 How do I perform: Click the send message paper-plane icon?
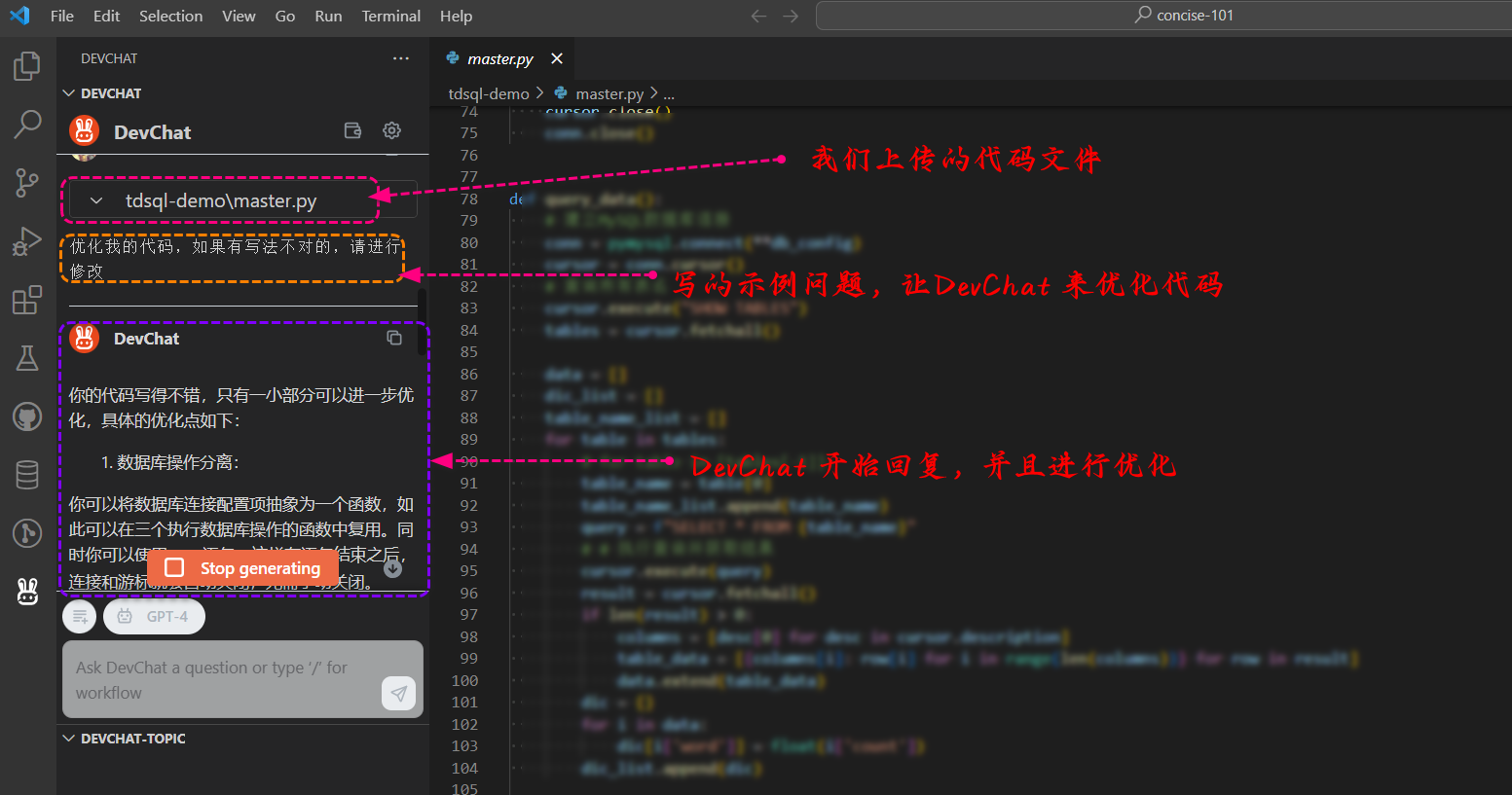click(398, 693)
